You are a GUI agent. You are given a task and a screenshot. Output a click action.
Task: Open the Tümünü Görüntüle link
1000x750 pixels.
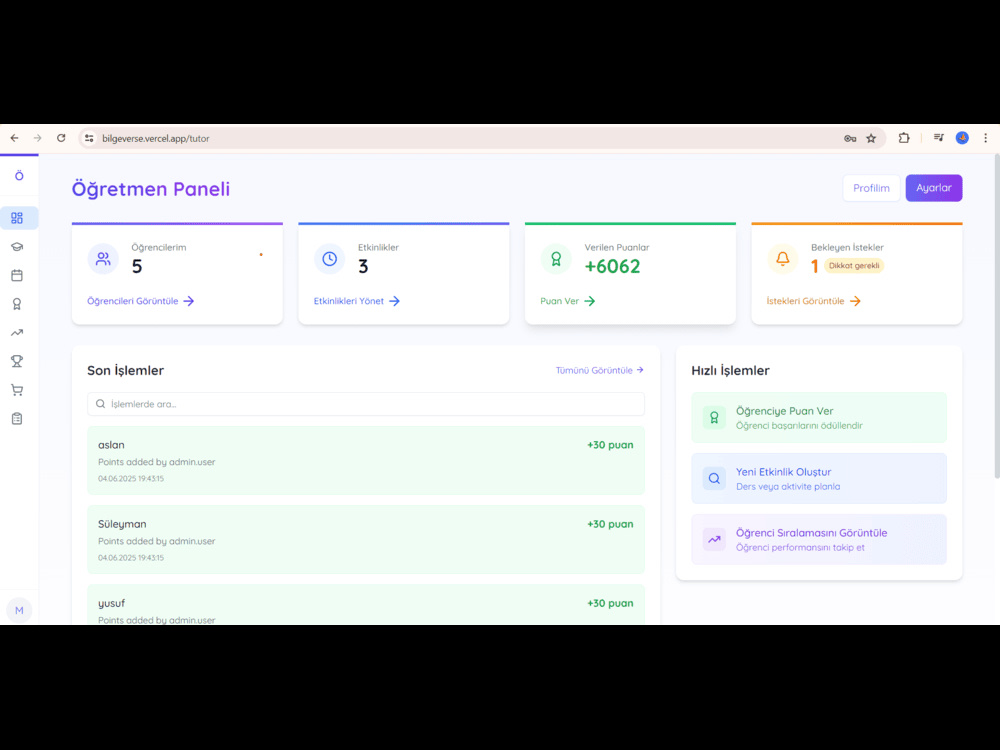point(599,370)
